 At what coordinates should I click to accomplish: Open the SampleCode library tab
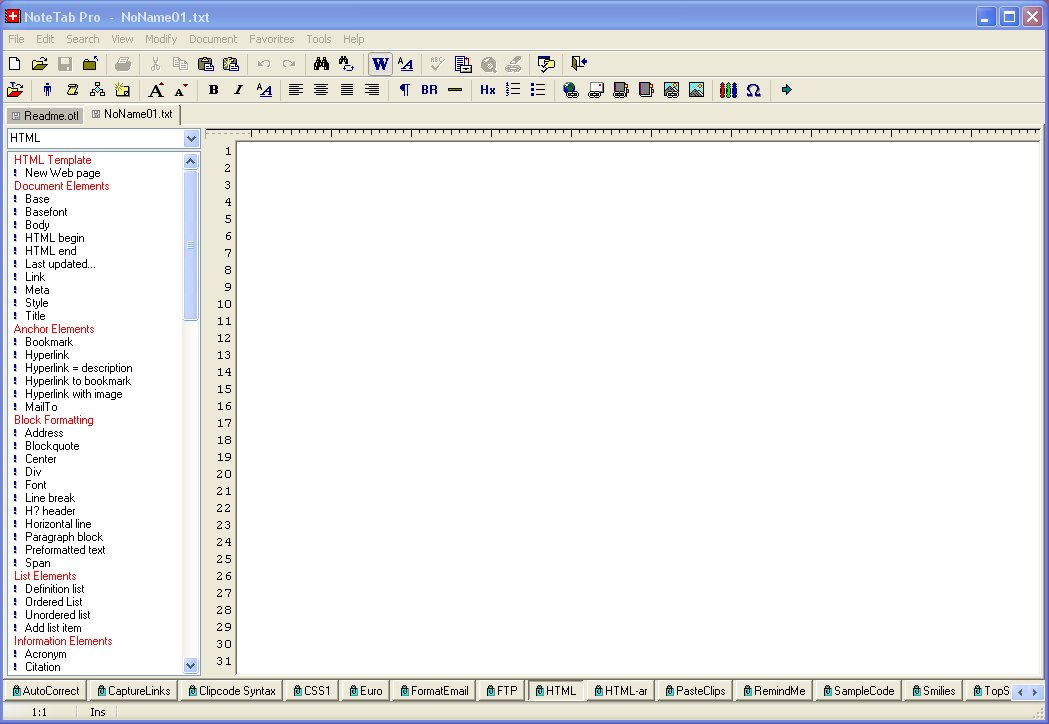click(x=858, y=691)
